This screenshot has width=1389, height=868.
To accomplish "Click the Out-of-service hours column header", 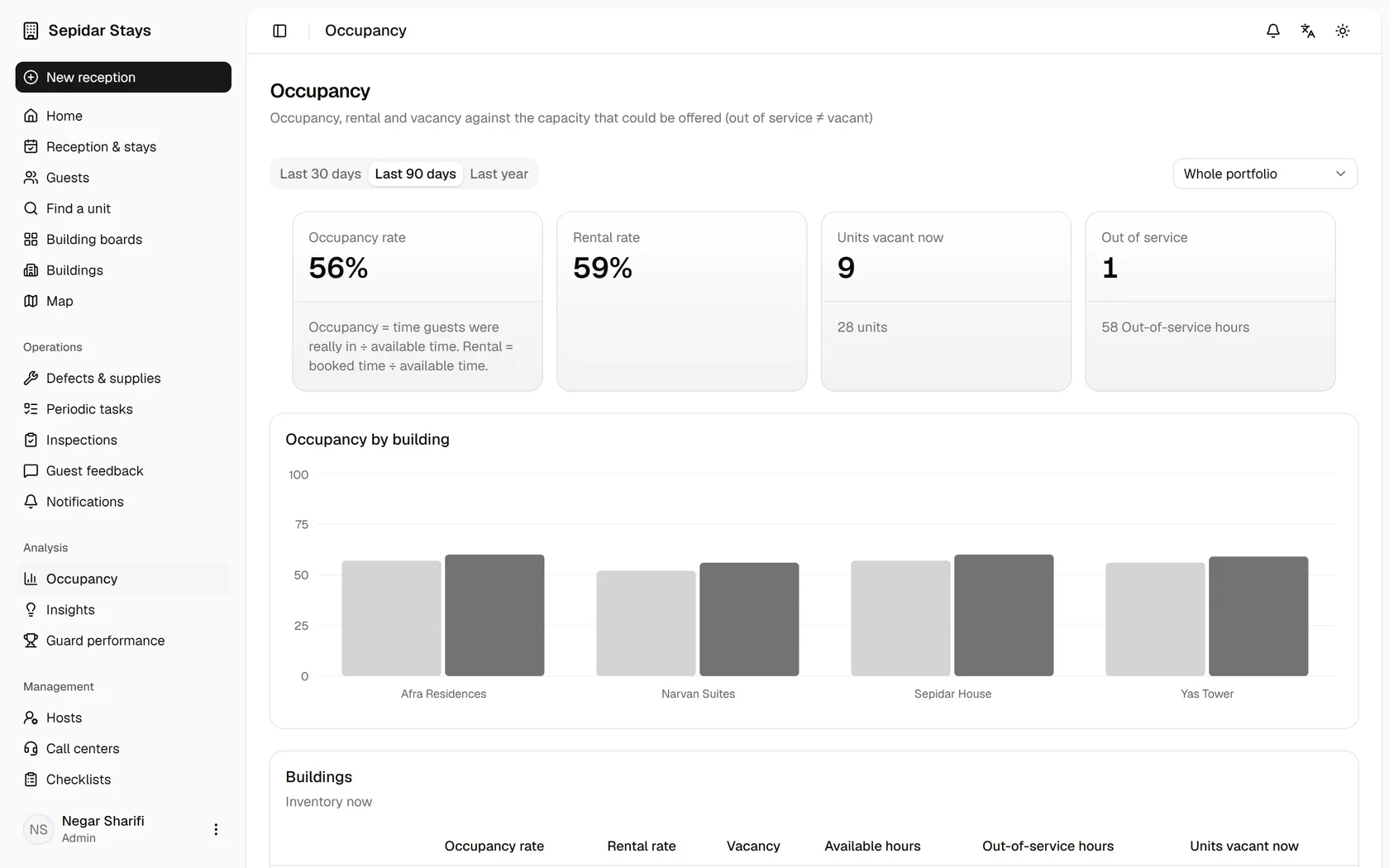I will (1048, 846).
